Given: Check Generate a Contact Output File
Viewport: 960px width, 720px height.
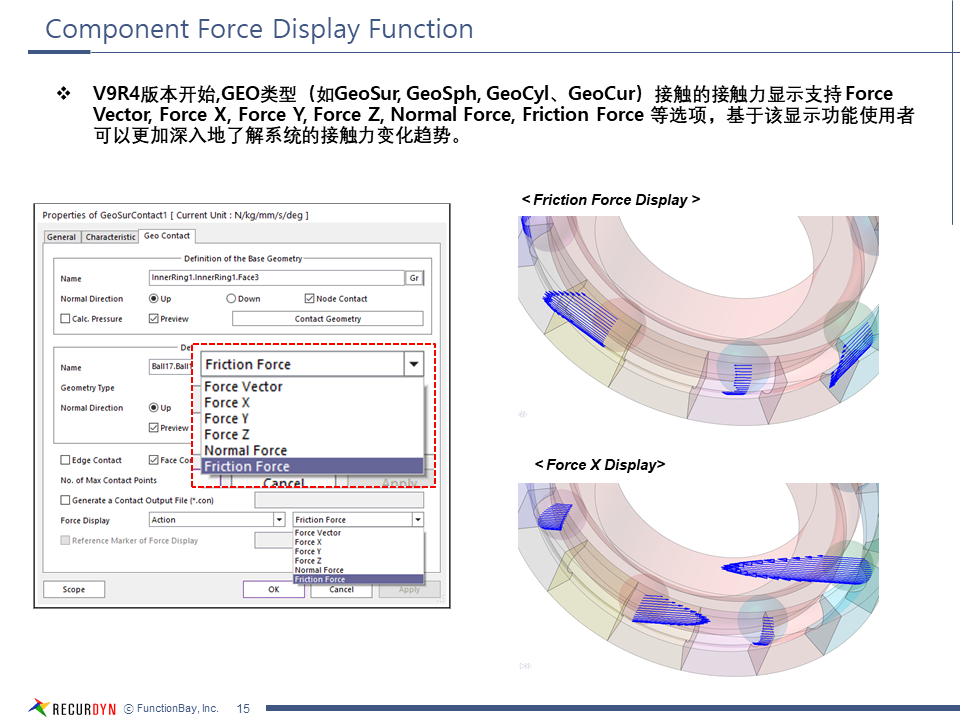Looking at the screenshot, I should point(66,500).
